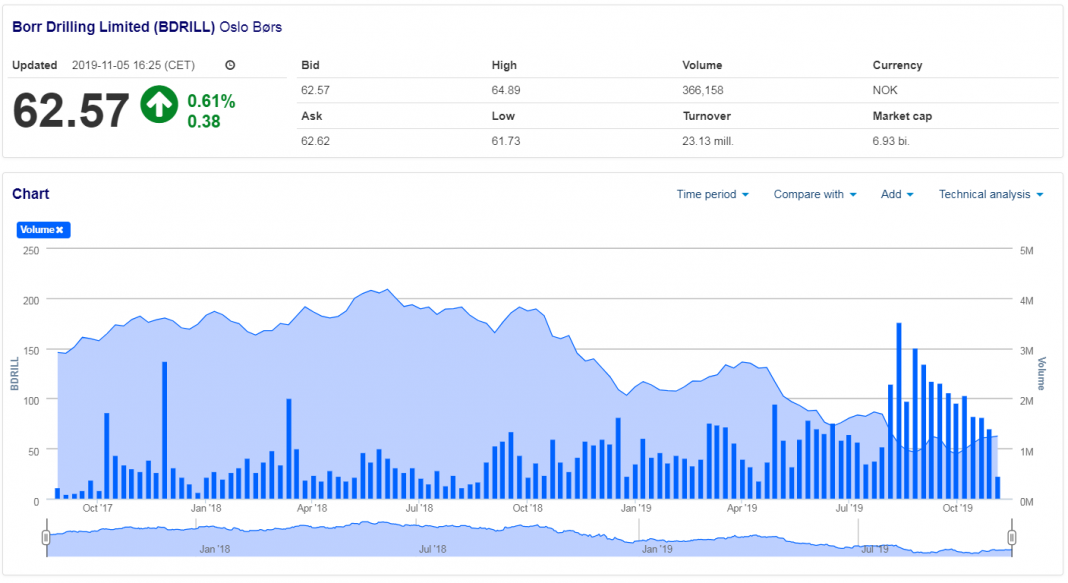Open the Time period dropdown
Screen dimensions: 1068x583
pyautogui.click(x=712, y=194)
